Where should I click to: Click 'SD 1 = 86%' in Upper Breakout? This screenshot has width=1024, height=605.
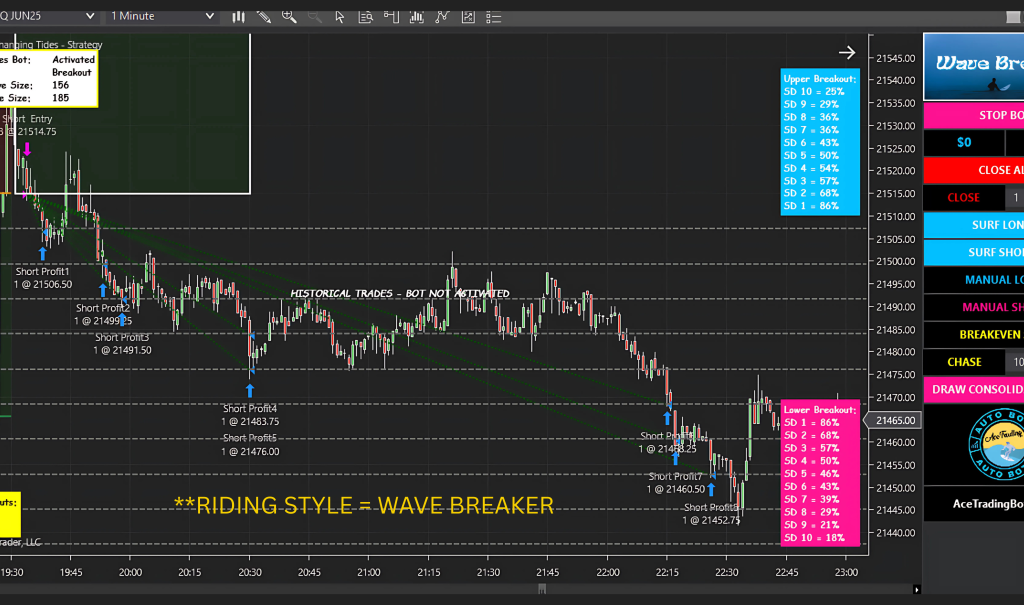811,206
